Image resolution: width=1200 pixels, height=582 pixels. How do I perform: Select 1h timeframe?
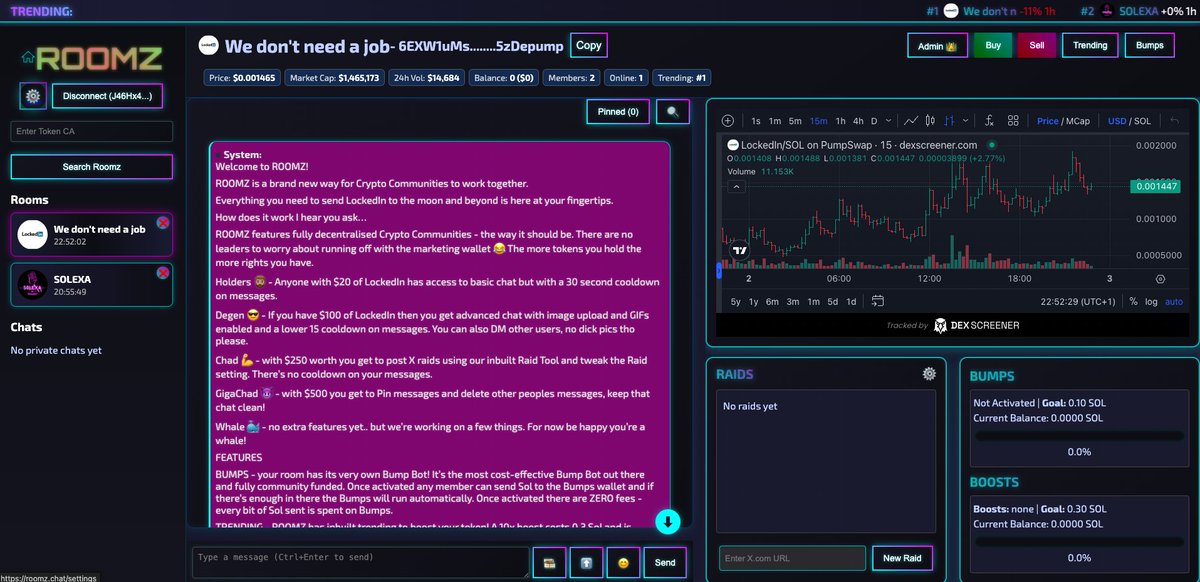coord(841,121)
